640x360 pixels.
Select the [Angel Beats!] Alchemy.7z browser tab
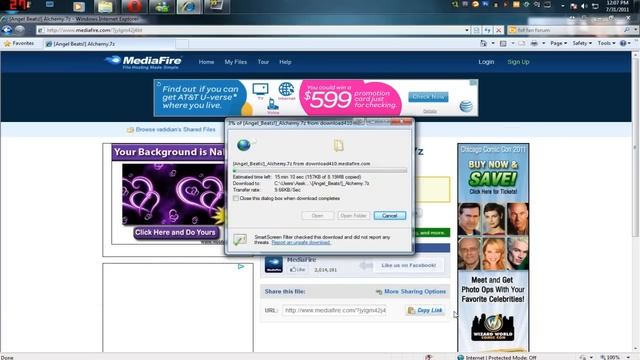pos(109,44)
